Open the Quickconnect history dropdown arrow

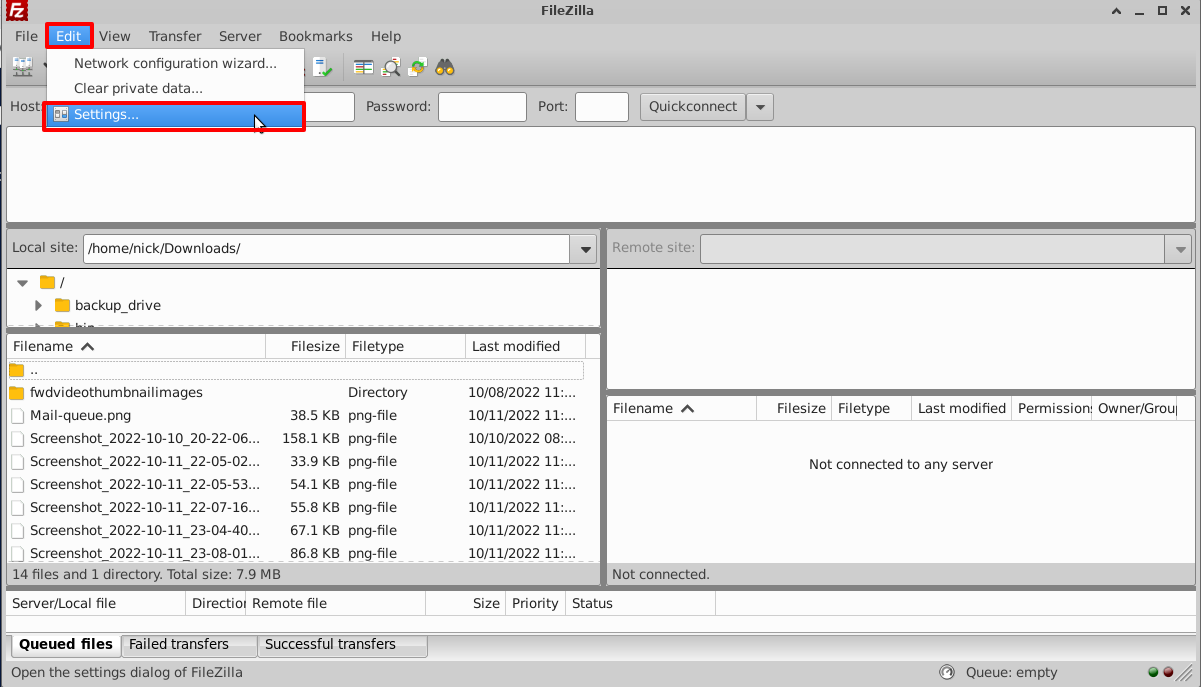(760, 107)
